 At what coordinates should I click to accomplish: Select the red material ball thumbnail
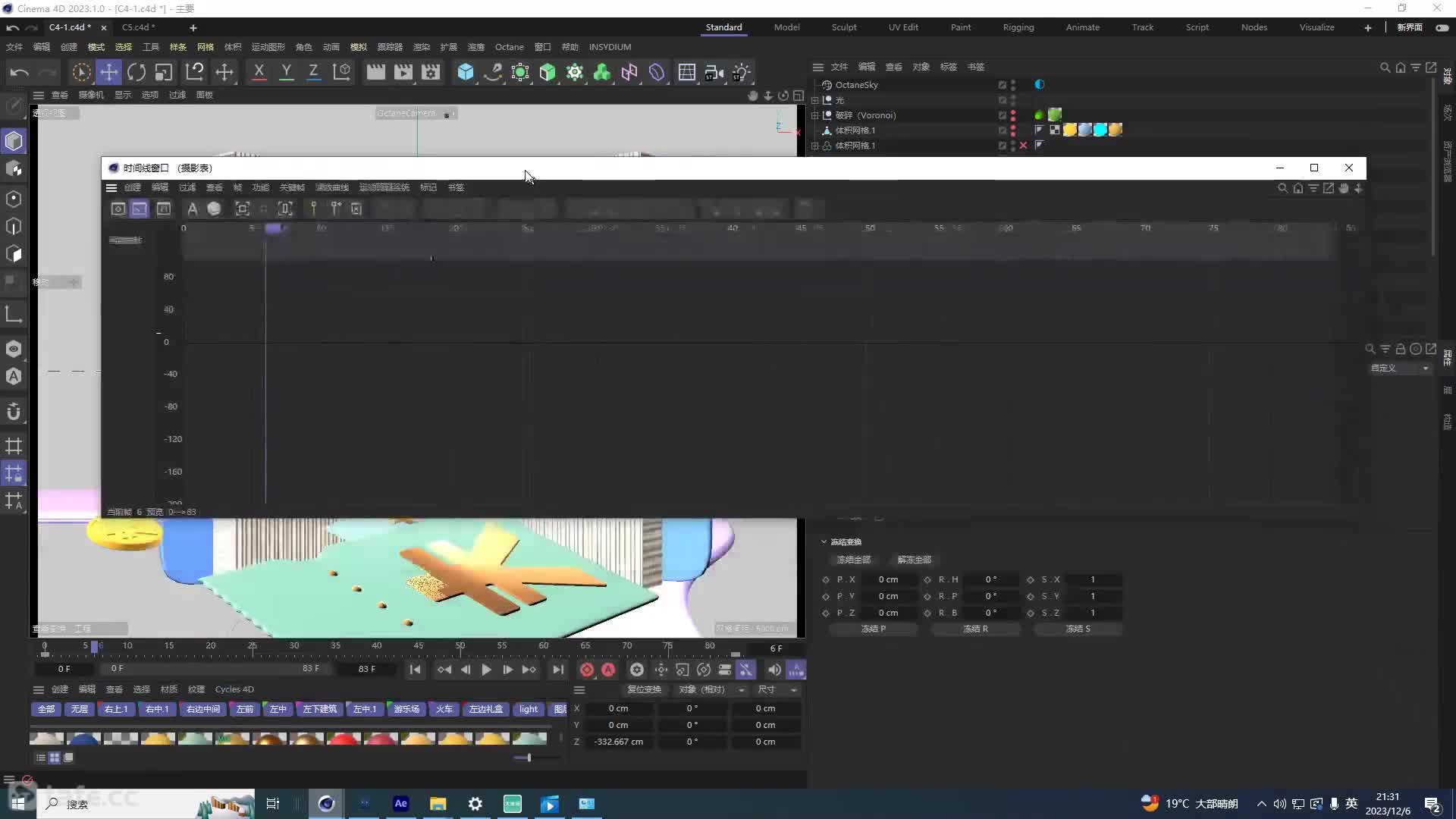[344, 738]
